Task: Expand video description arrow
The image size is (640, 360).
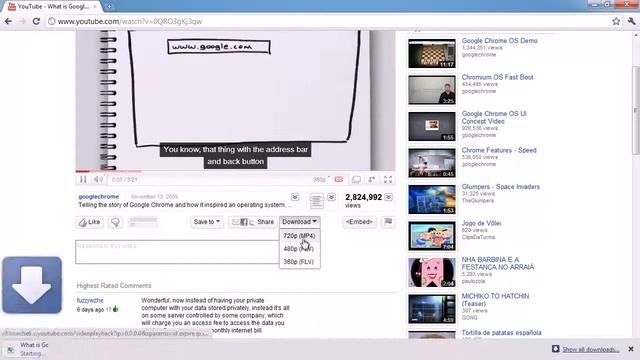Action: 295,197
